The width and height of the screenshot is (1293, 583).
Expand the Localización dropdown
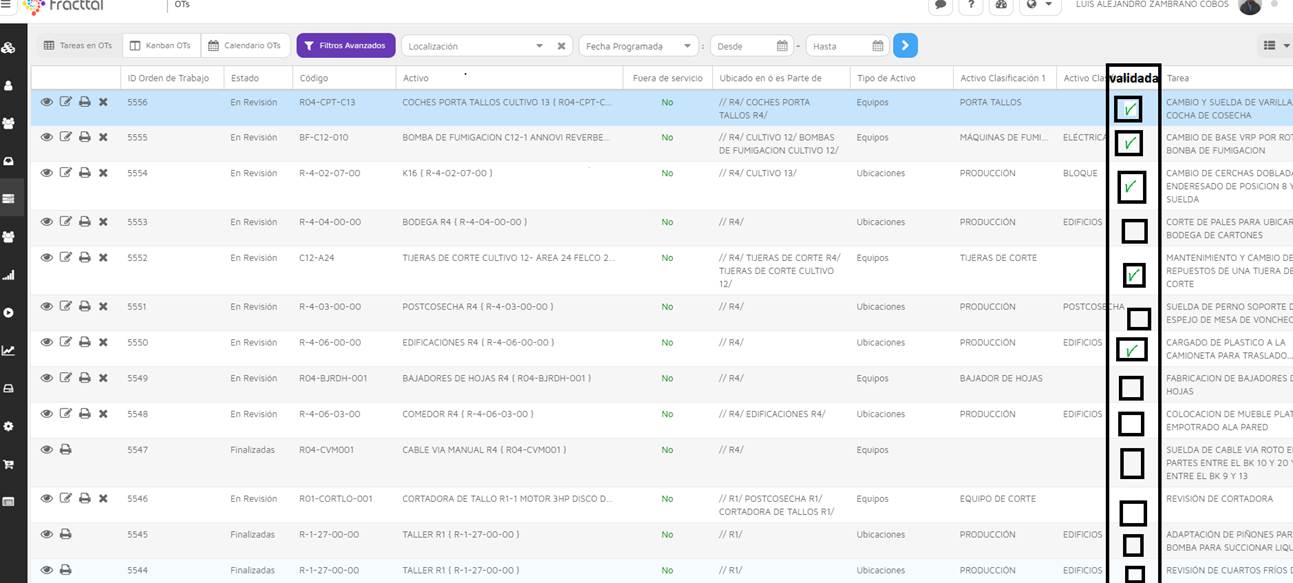pos(540,46)
